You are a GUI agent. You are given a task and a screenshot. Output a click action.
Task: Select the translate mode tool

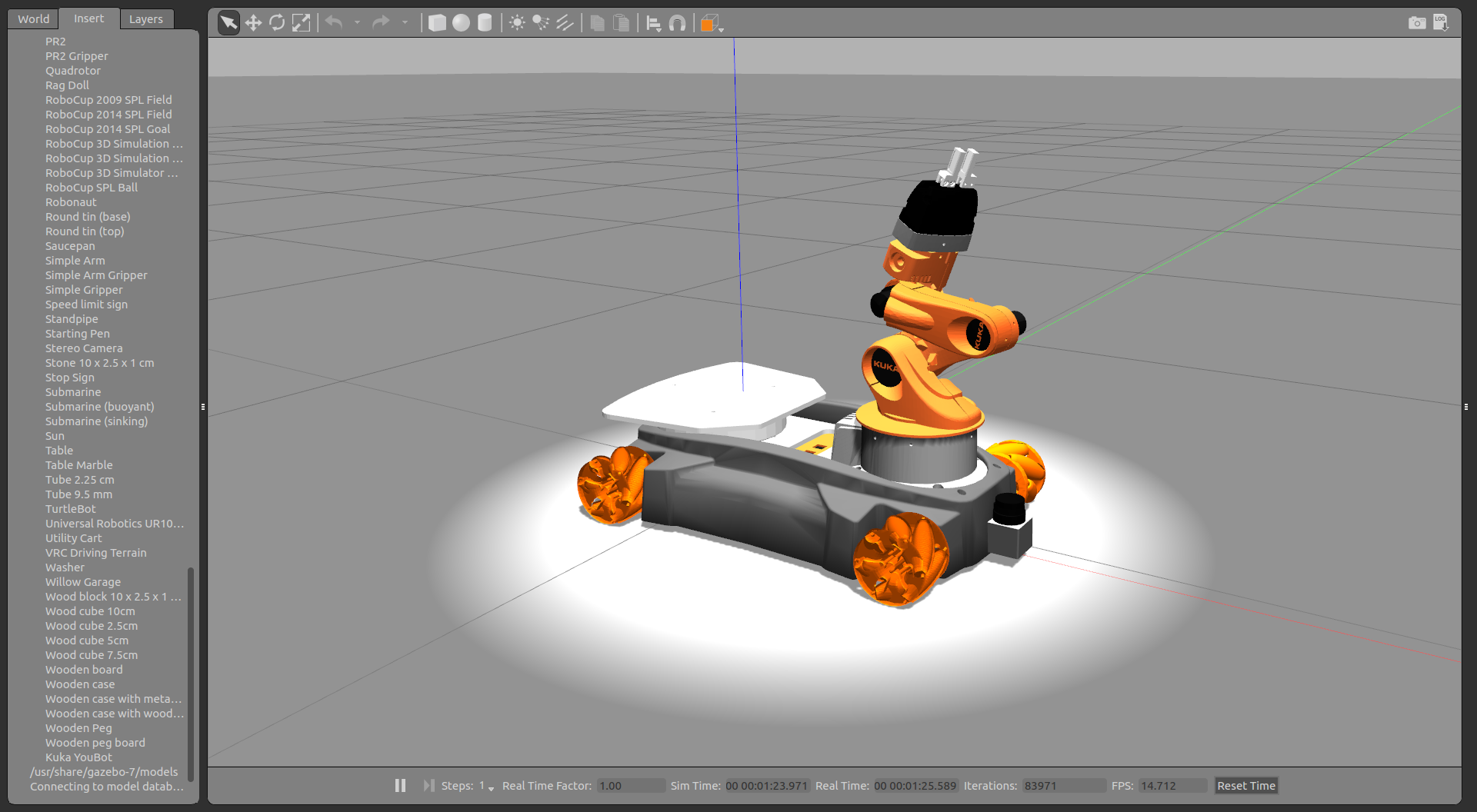tap(253, 23)
